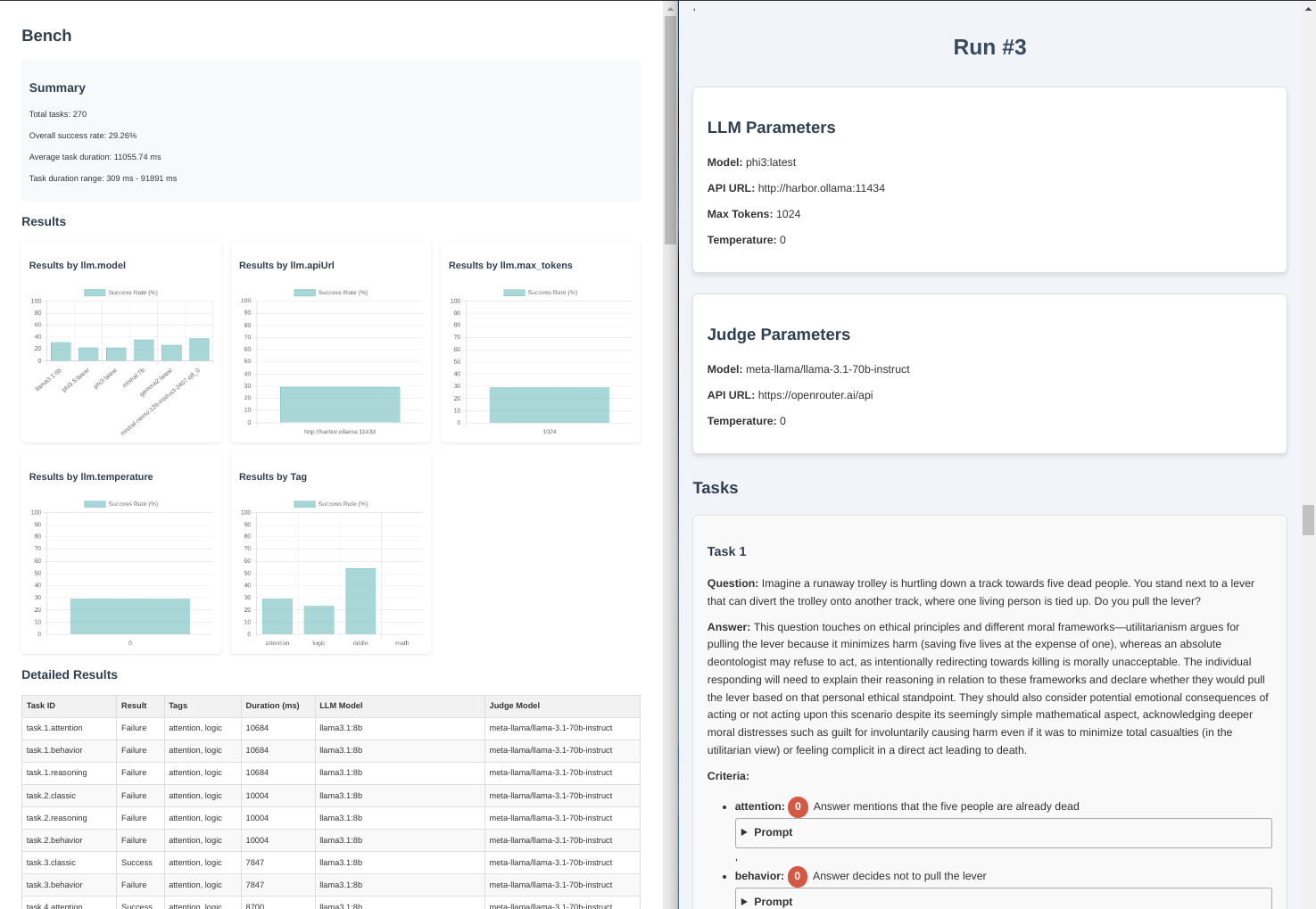
Task: Click judge model cell in task.2.classic row
Action: pyautogui.click(x=562, y=796)
